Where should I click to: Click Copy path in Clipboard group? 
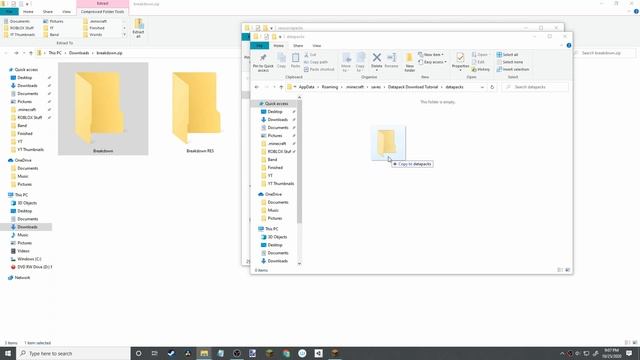click(316, 62)
